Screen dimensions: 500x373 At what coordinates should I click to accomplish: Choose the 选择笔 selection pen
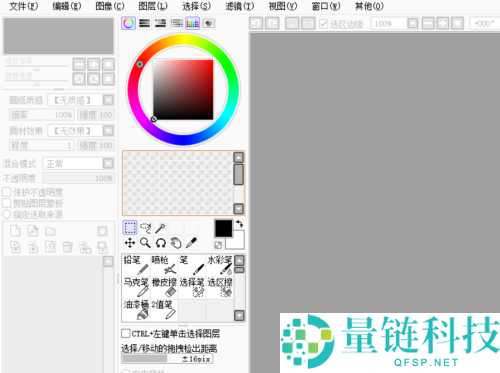click(x=192, y=288)
